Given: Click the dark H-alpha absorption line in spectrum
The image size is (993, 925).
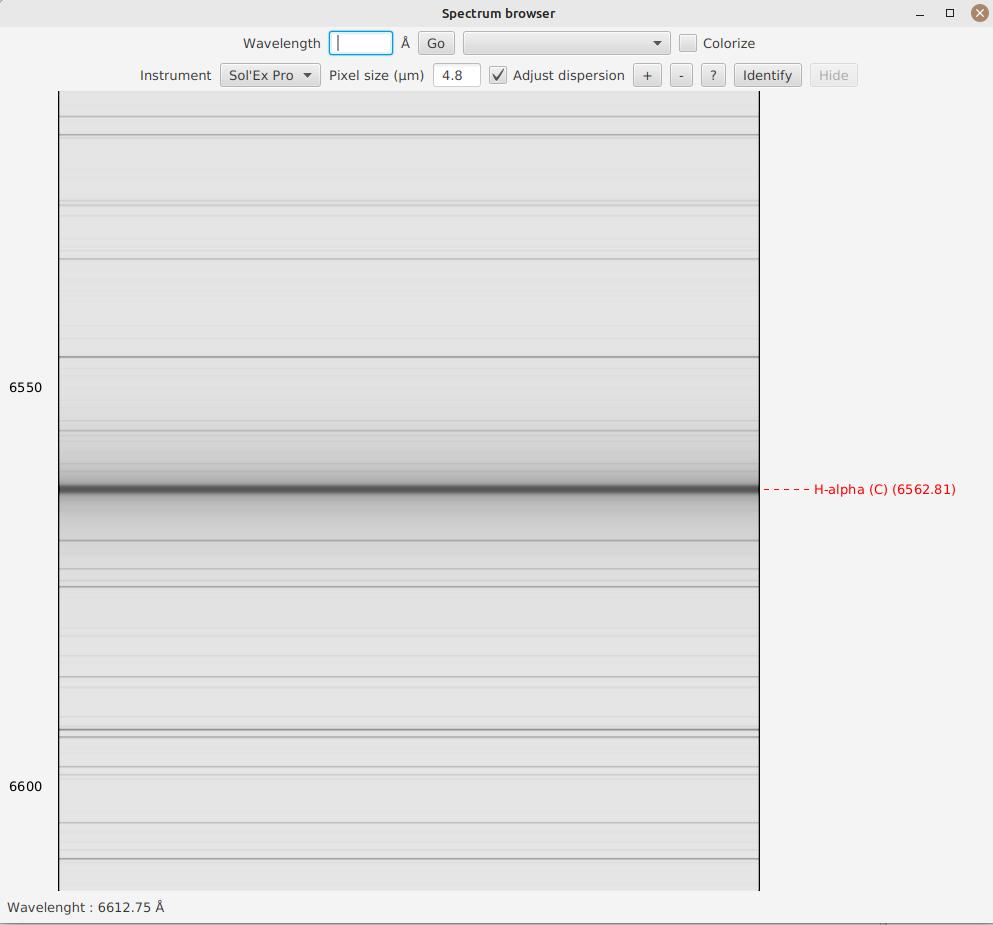Looking at the screenshot, I should click(x=408, y=489).
